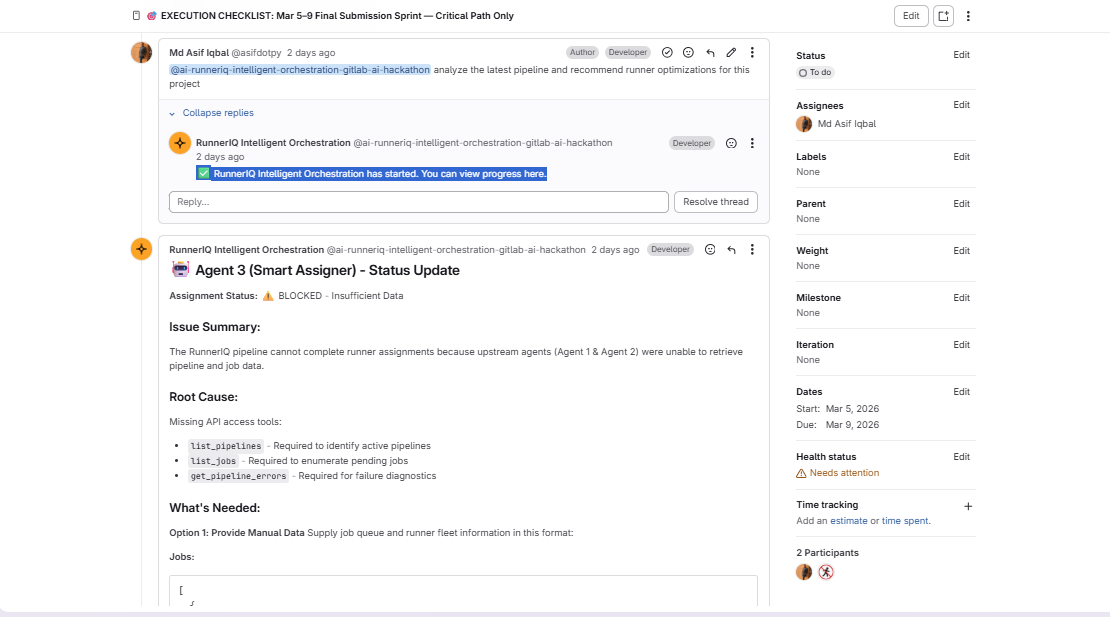
Task: Resolve Md Asif Iqbal's comment with the checkmark icon
Action: pyautogui.click(x=667, y=52)
